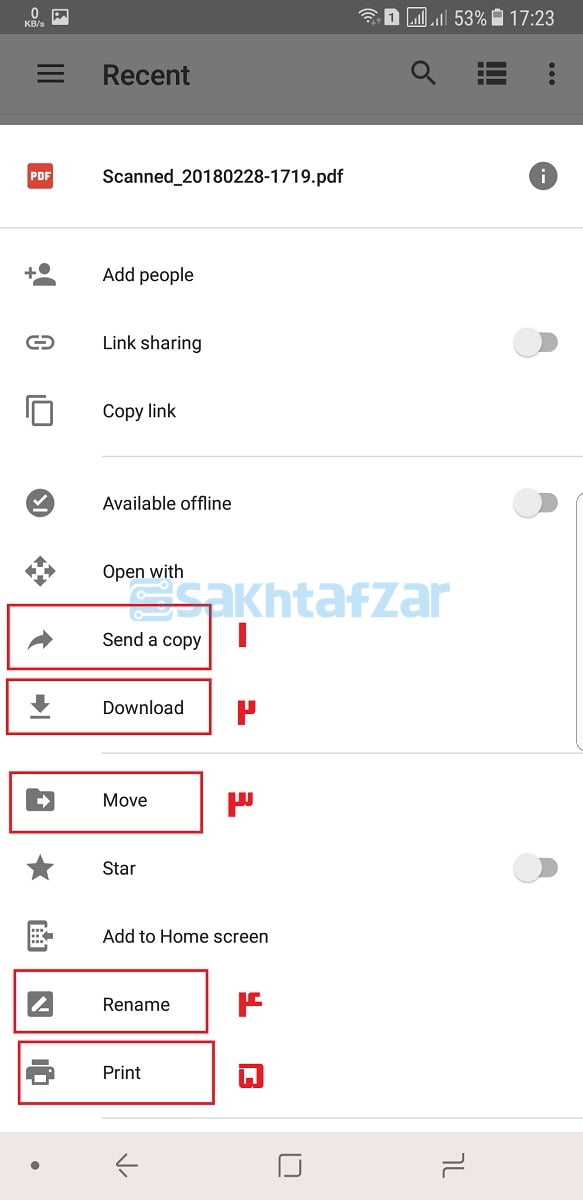Screen dimensions: 583x1200
Task: Tap Add to Home screen
Action: [x=186, y=936]
